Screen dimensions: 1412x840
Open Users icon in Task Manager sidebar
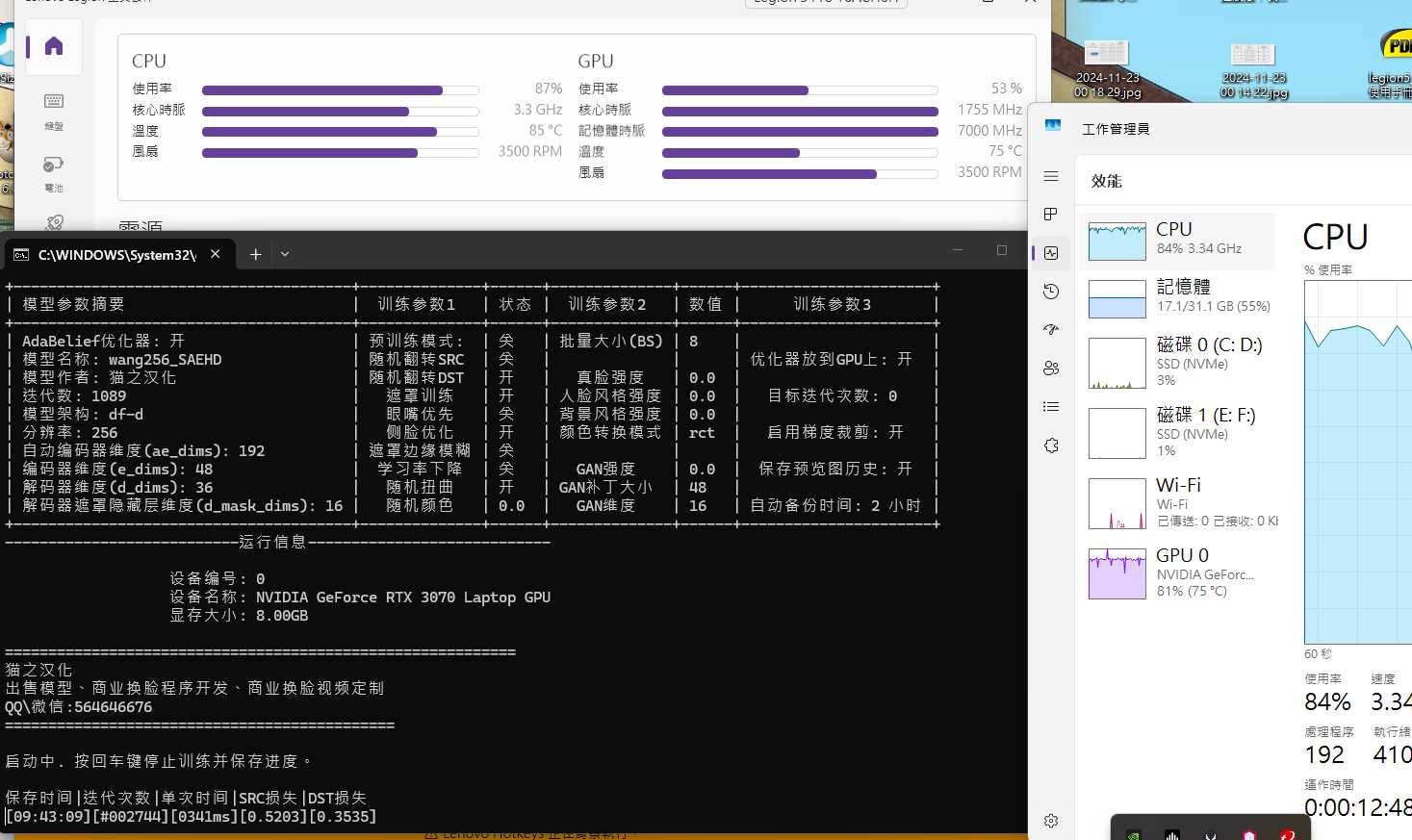1051,368
